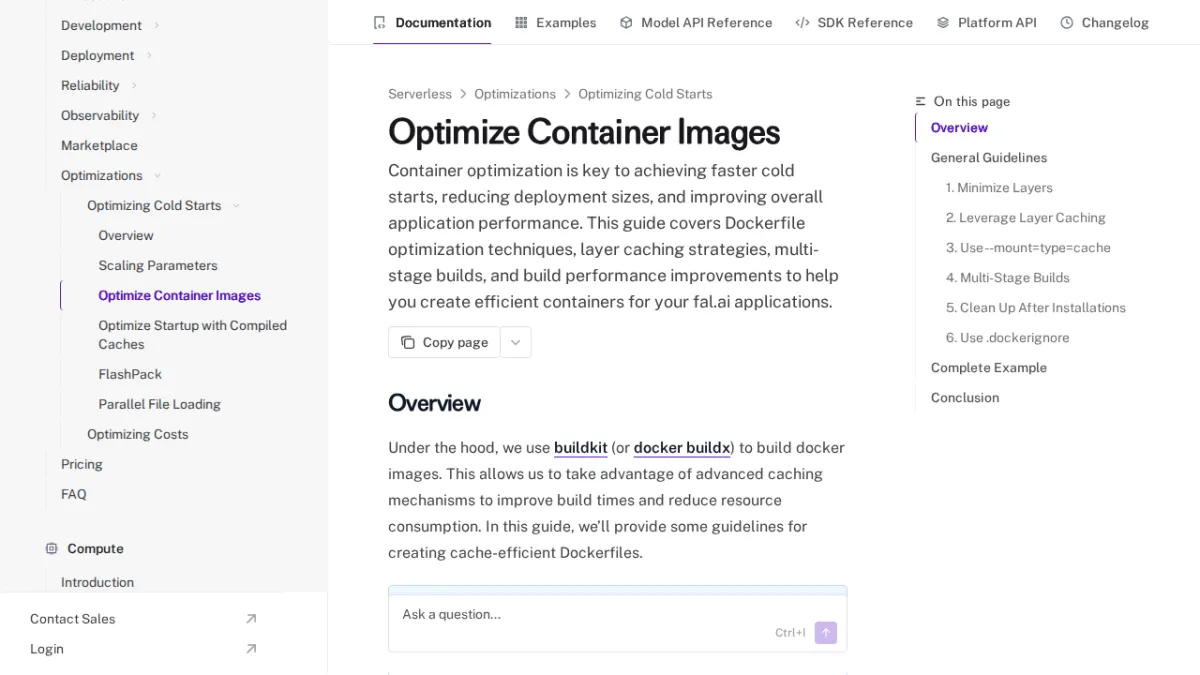Jump to Conclusion section
1200x675 pixels.
click(x=965, y=397)
